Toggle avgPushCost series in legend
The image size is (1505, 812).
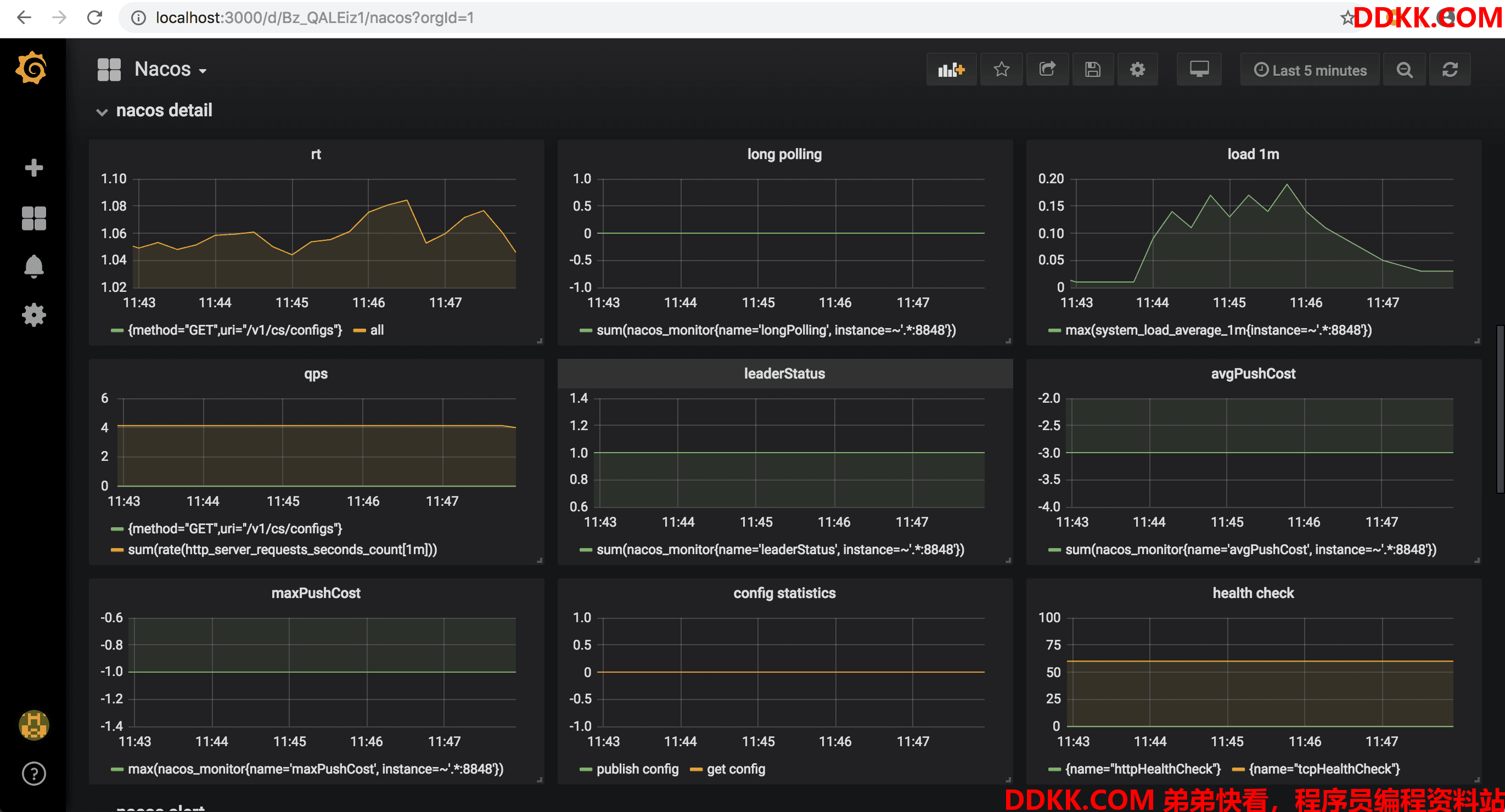point(1250,550)
